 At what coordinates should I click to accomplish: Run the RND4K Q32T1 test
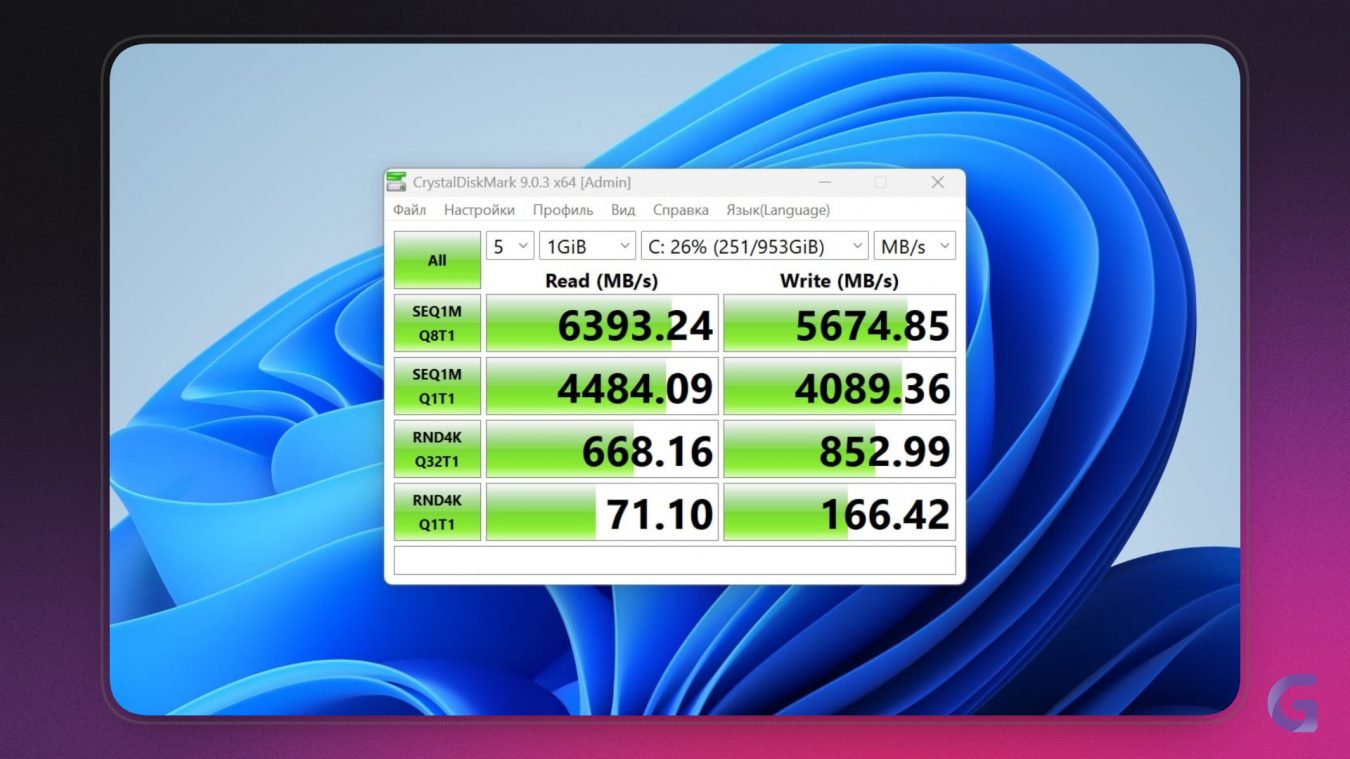437,449
